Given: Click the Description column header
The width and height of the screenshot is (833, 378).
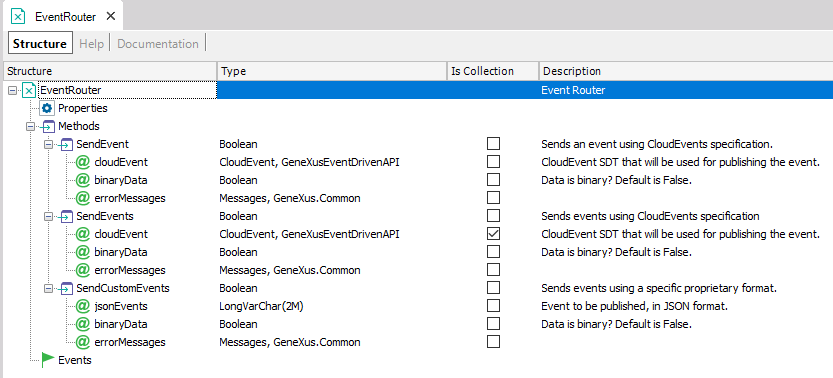Looking at the screenshot, I should pyautogui.click(x=686, y=71).
